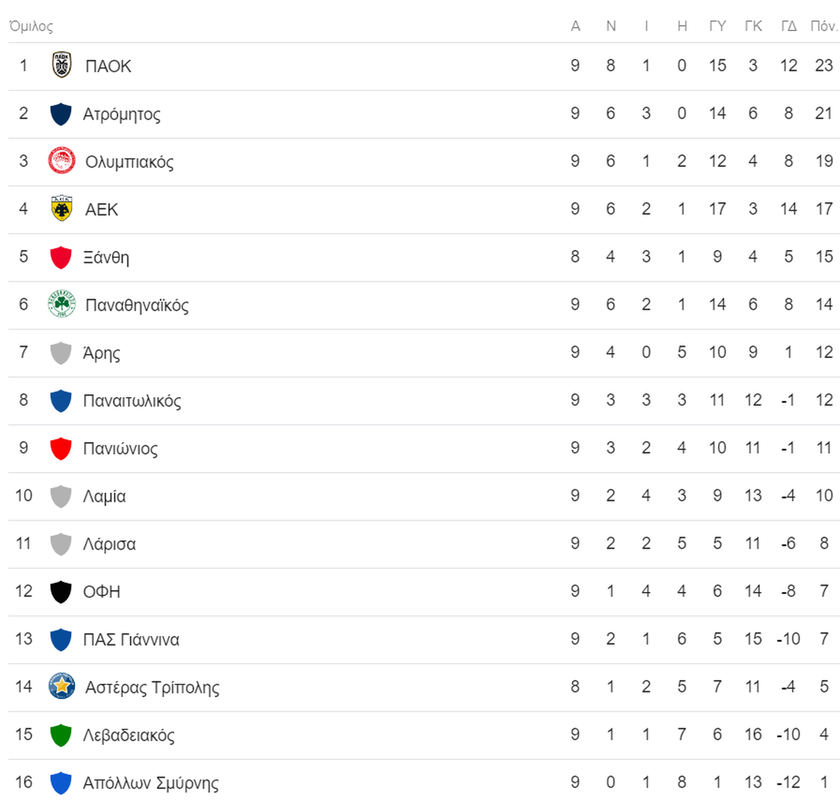Viewport: 840px width, 801px height.
Task: Click the Όμιλος column header
Action: click(31, 26)
